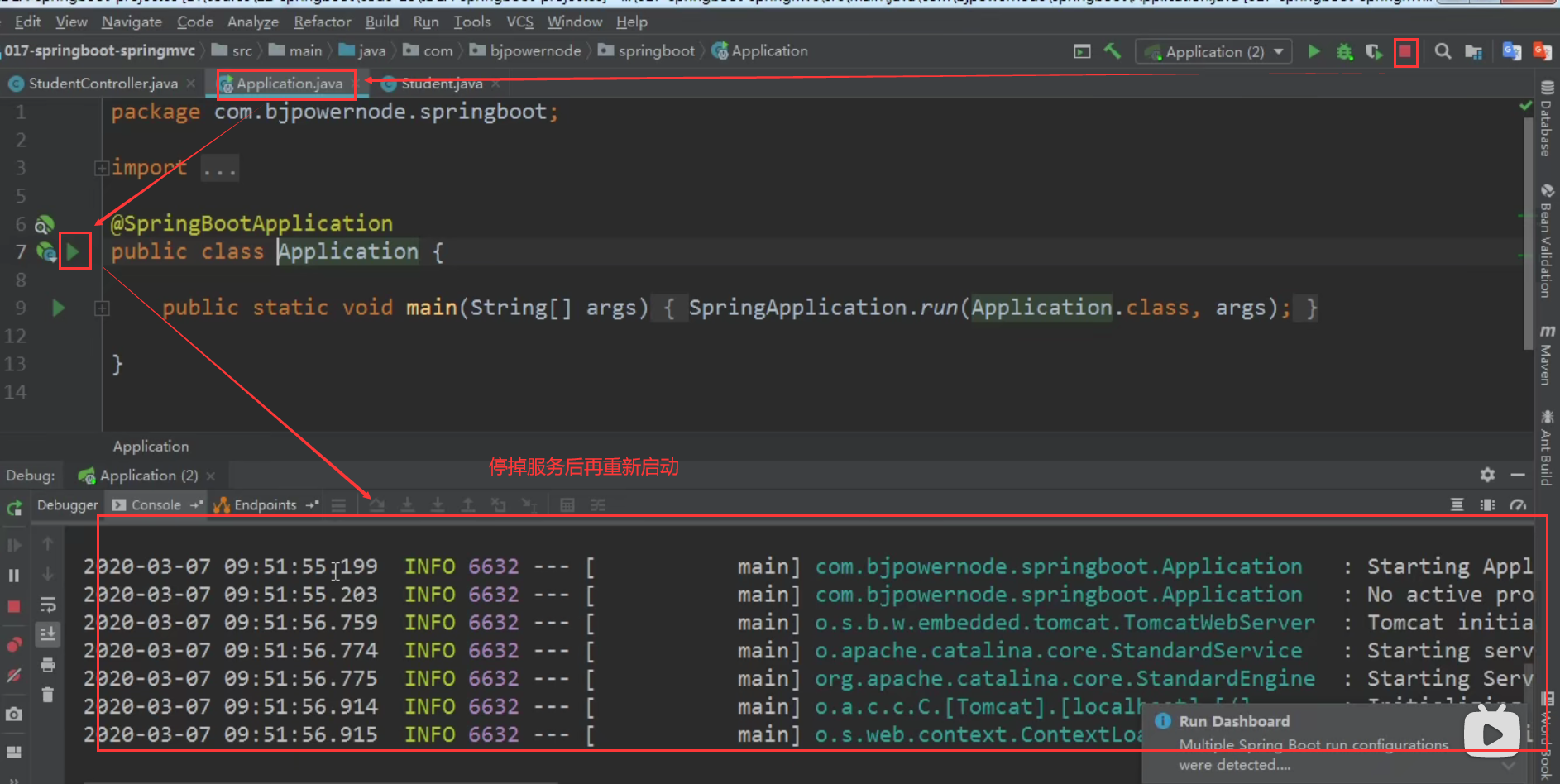This screenshot has width=1560, height=784.
Task: Take thread dump camera icon
Action: (14, 714)
